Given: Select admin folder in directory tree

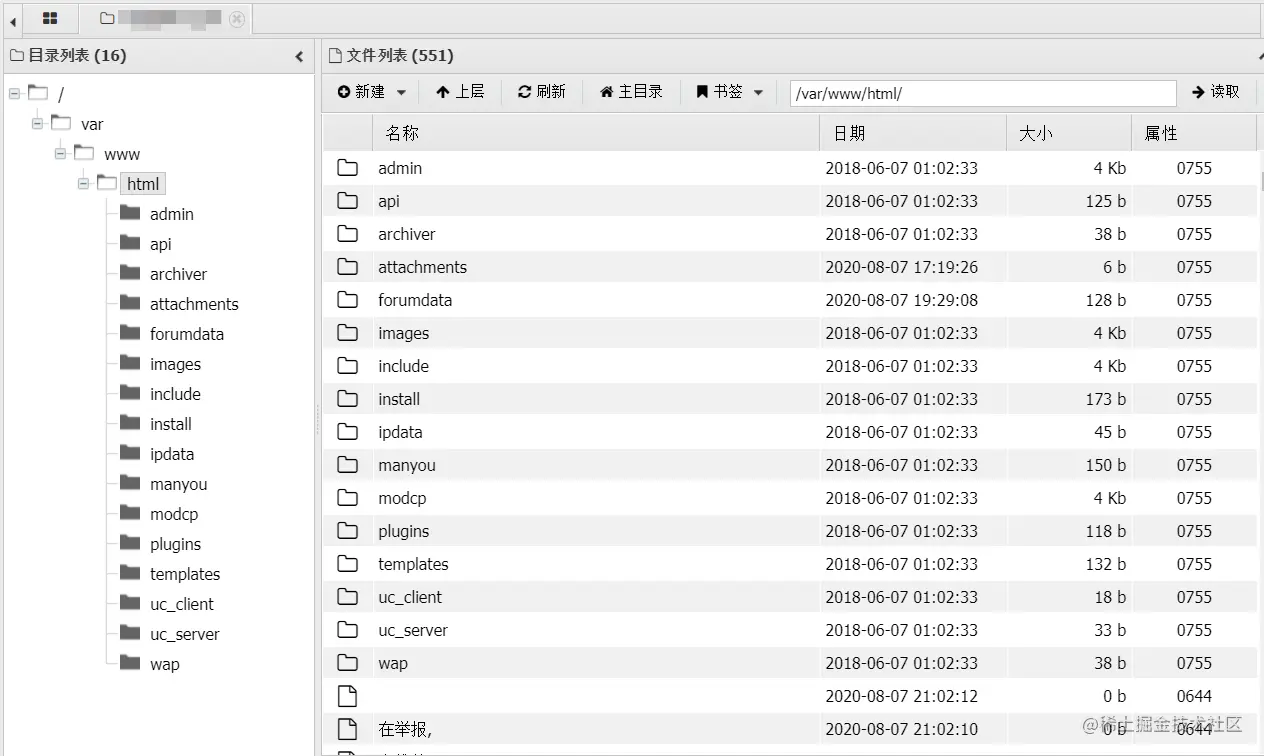Looking at the screenshot, I should (172, 214).
